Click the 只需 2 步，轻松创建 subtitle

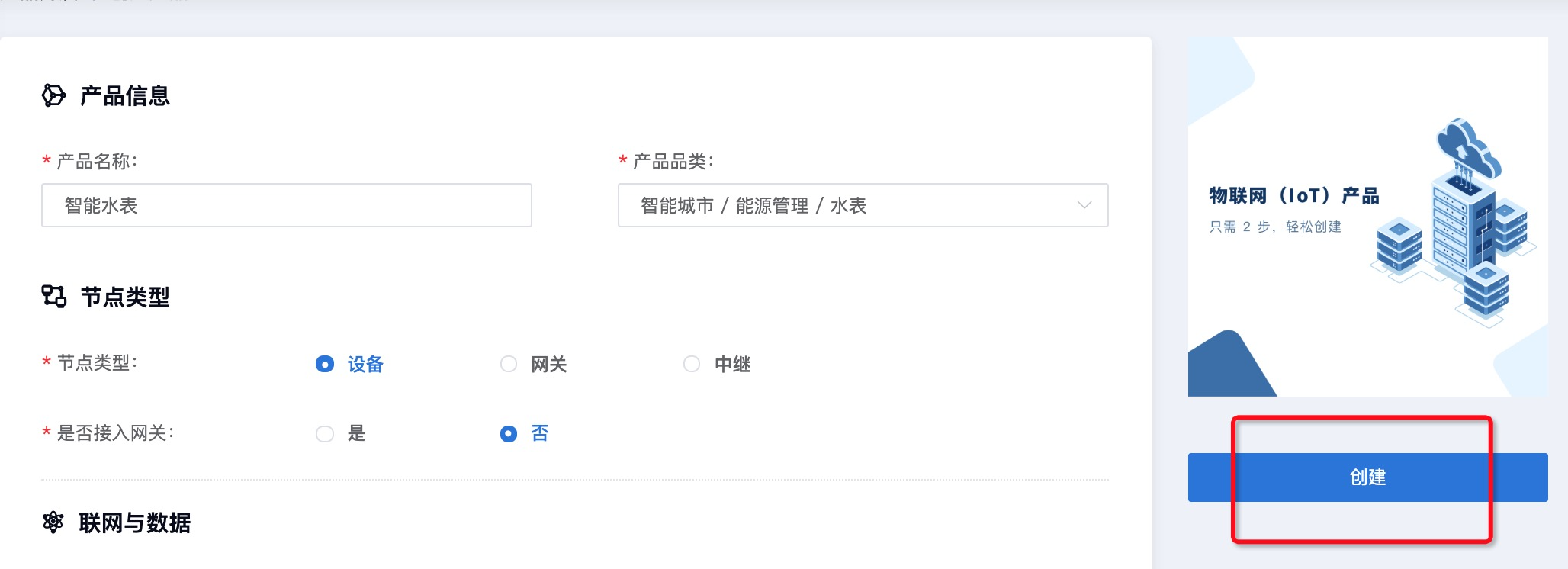tap(1275, 227)
